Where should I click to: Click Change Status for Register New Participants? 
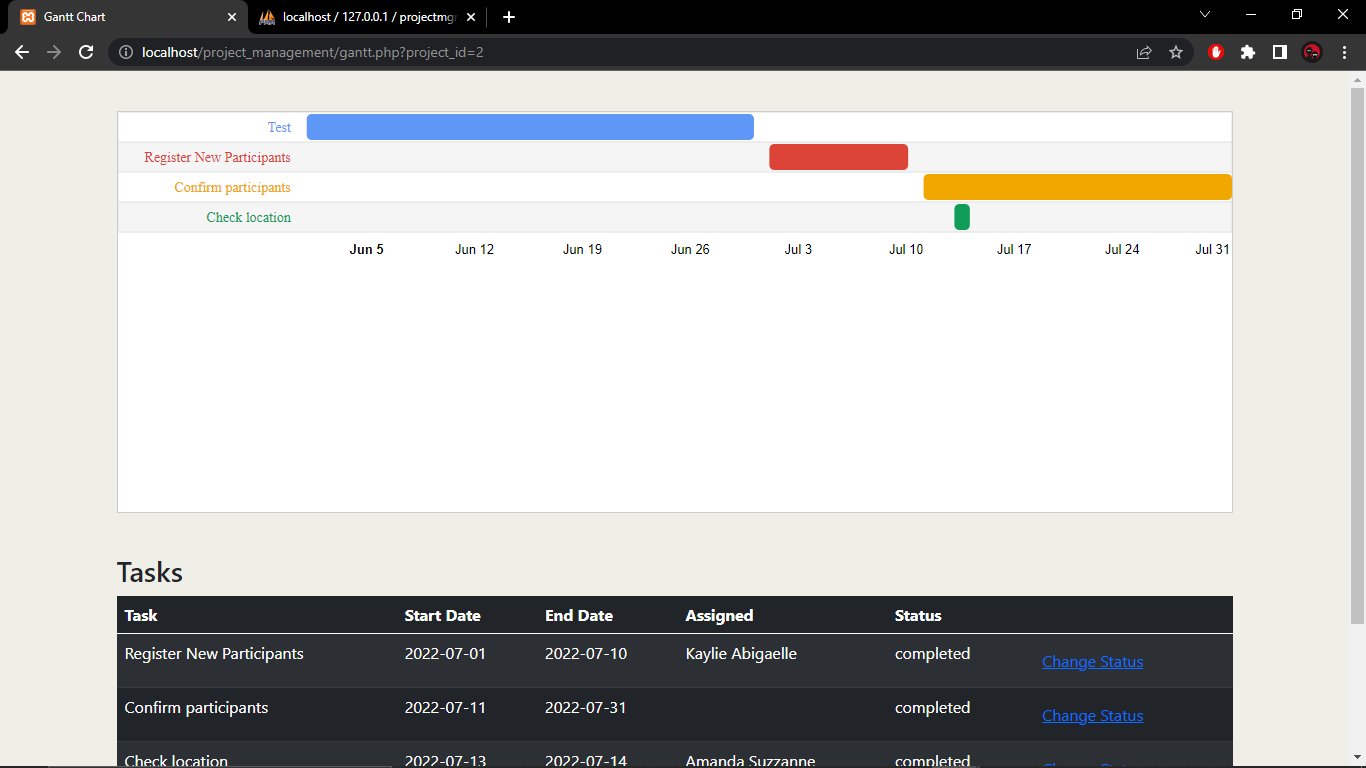[1092, 661]
